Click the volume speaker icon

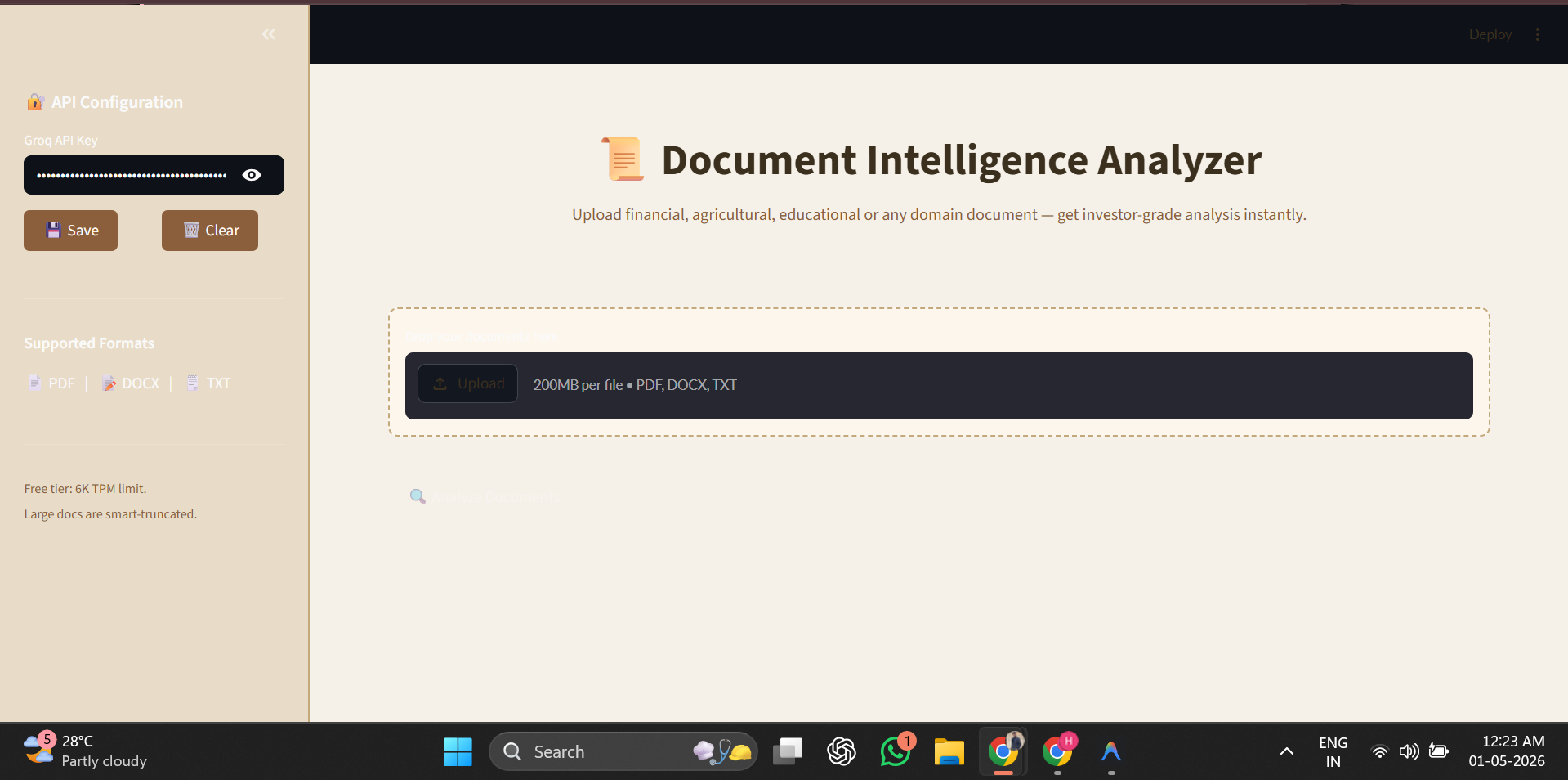1409,751
